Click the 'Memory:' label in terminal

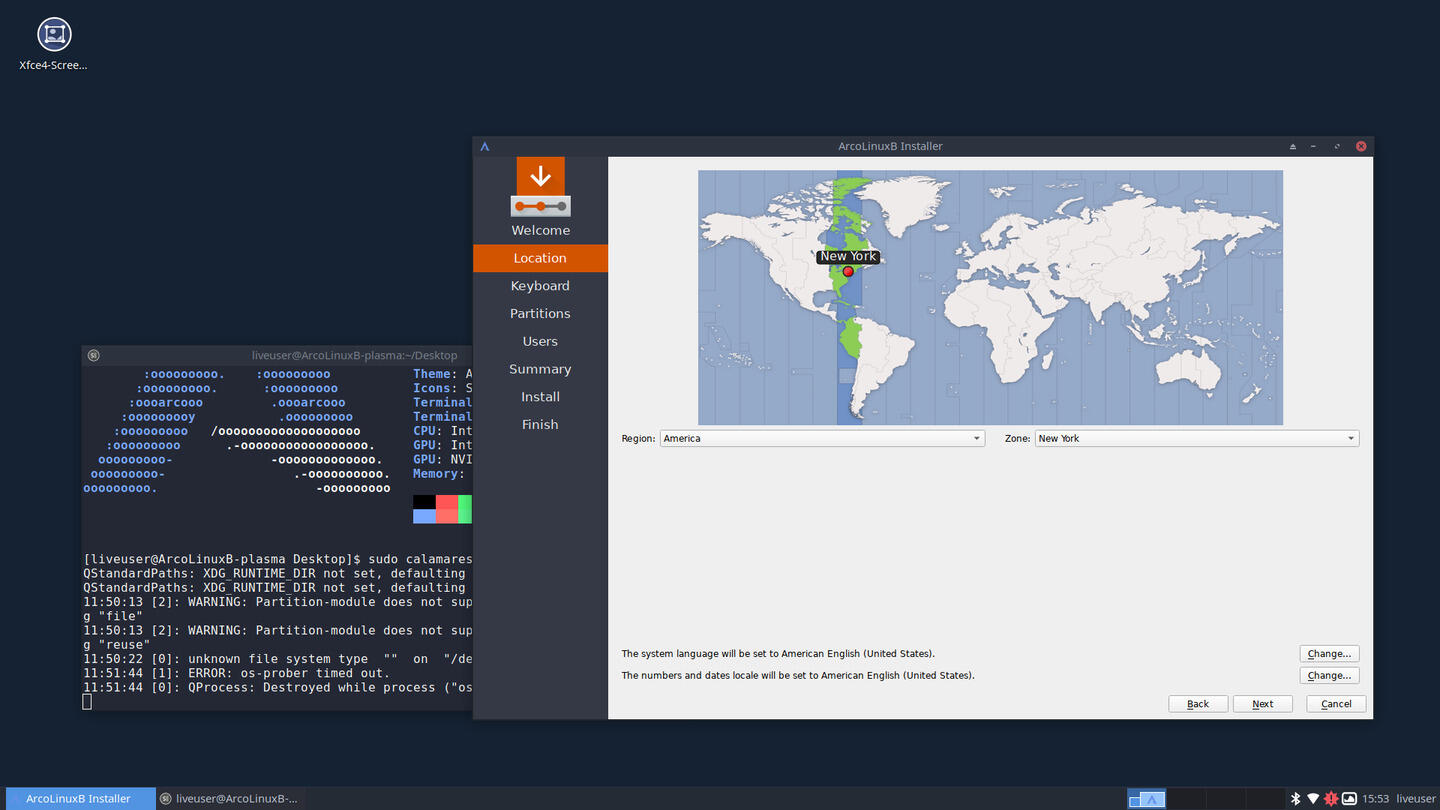pos(439,474)
